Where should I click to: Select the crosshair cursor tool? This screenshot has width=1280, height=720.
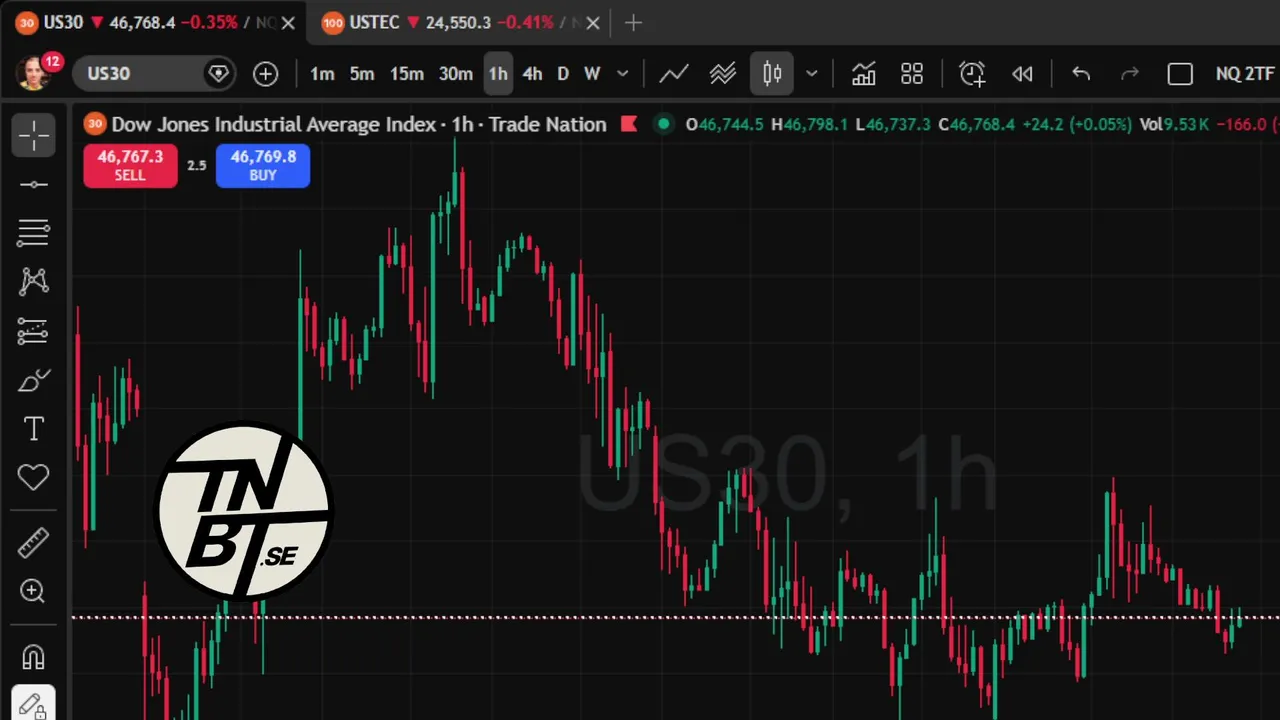[x=33, y=136]
